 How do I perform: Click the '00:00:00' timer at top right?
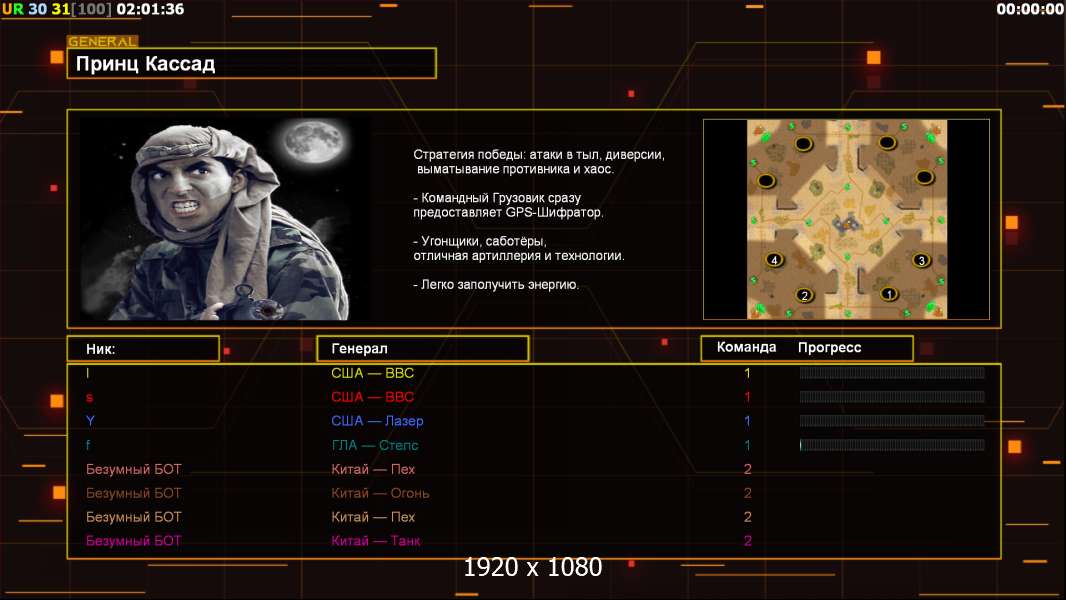[1030, 9]
